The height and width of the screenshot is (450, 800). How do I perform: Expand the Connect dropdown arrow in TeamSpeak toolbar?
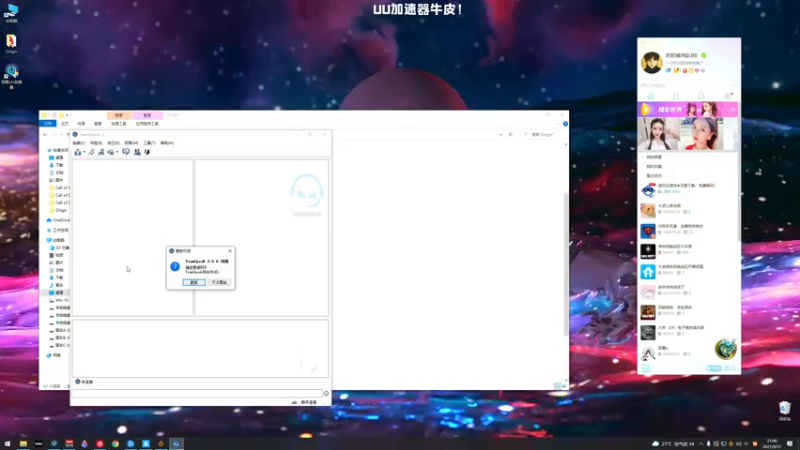pyautogui.click(x=84, y=153)
